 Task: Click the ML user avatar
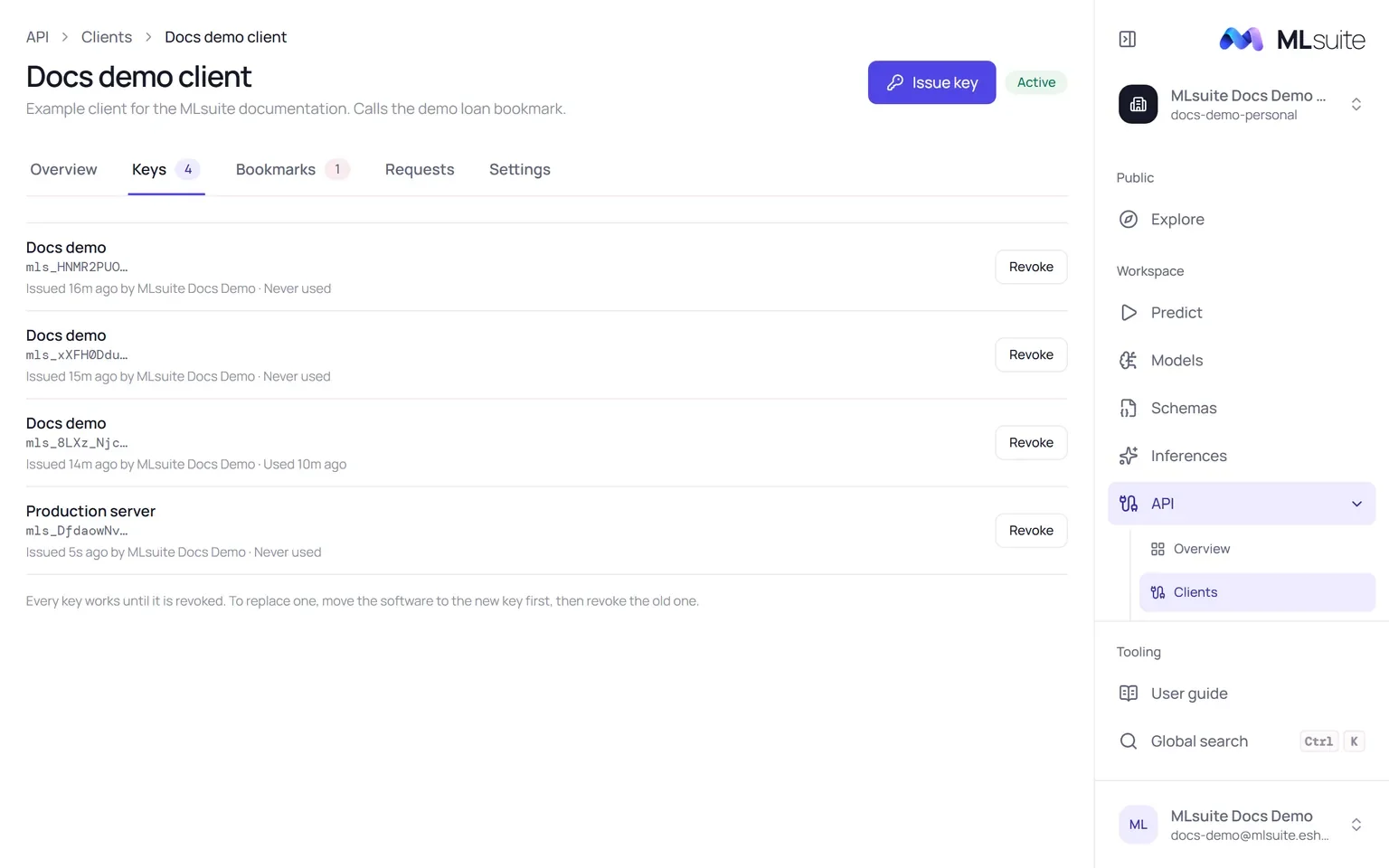(x=1138, y=825)
